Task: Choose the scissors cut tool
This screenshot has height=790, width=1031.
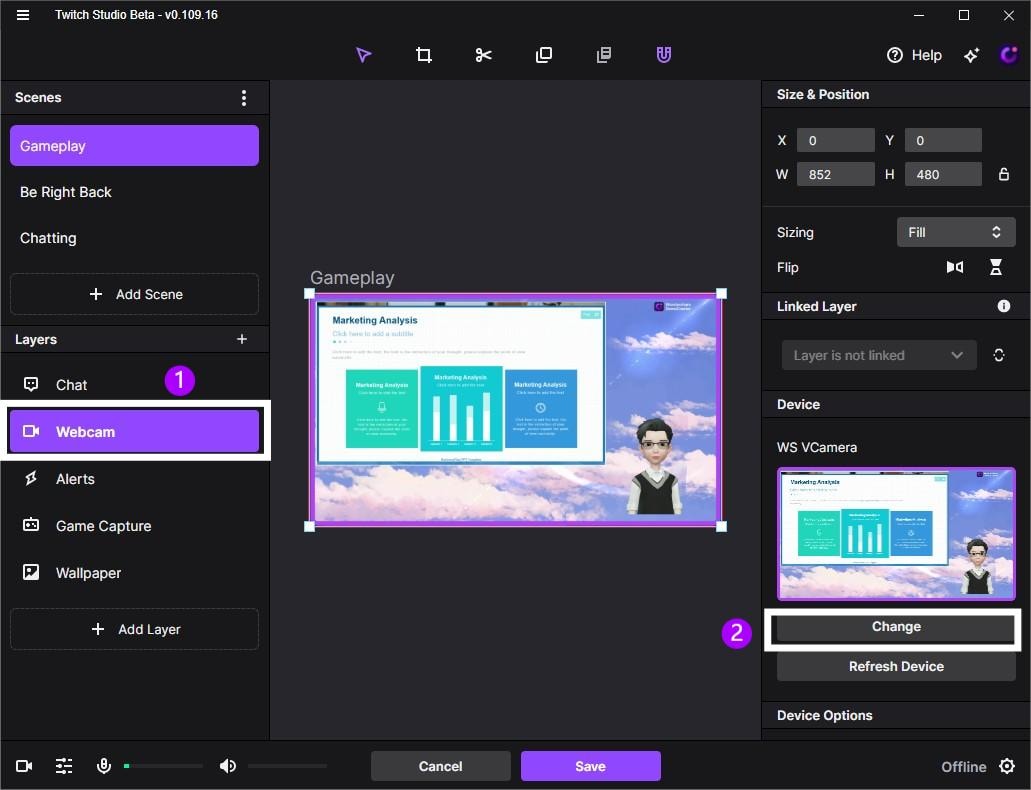Action: [483, 55]
